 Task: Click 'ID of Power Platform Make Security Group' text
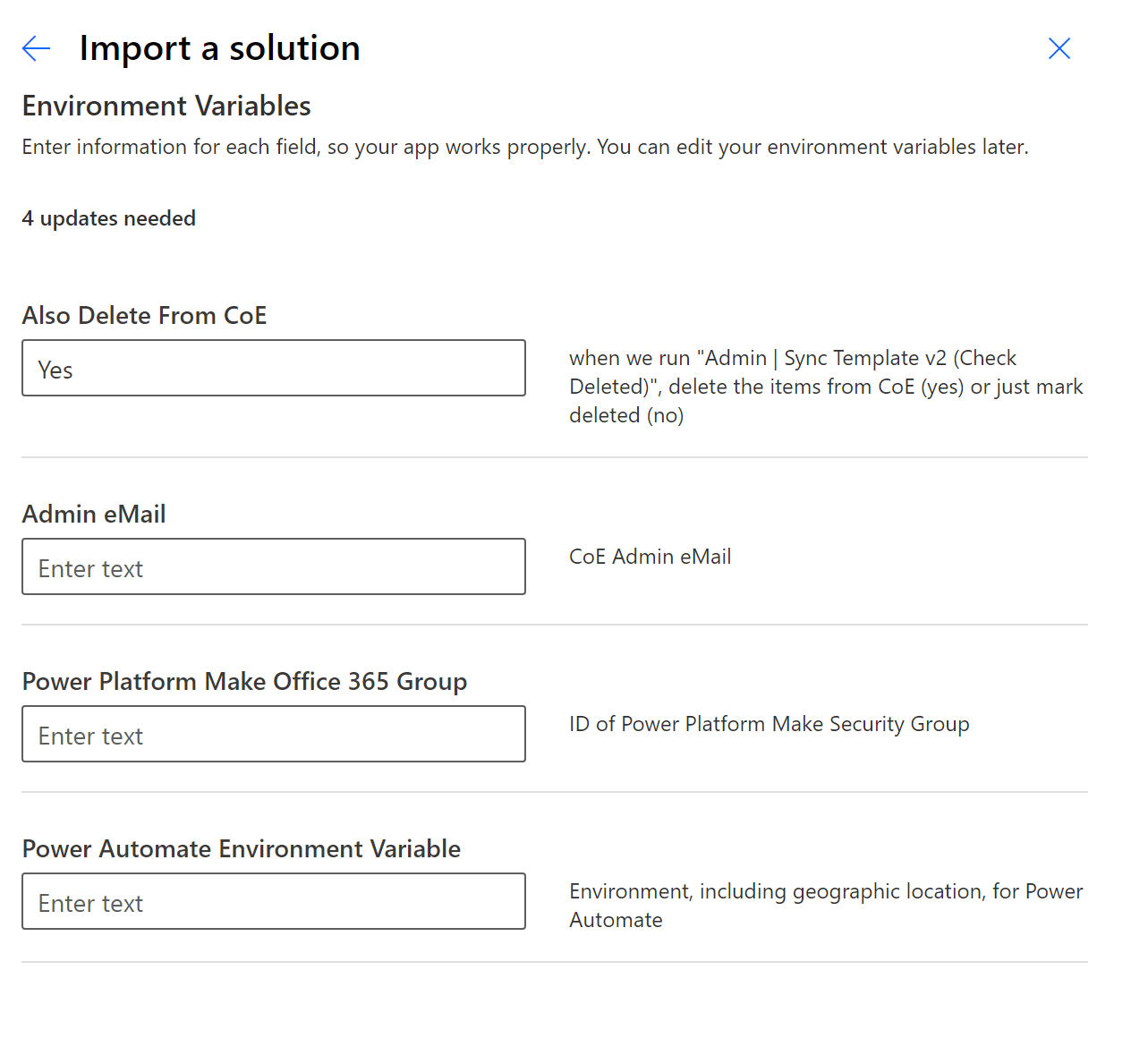(770, 724)
